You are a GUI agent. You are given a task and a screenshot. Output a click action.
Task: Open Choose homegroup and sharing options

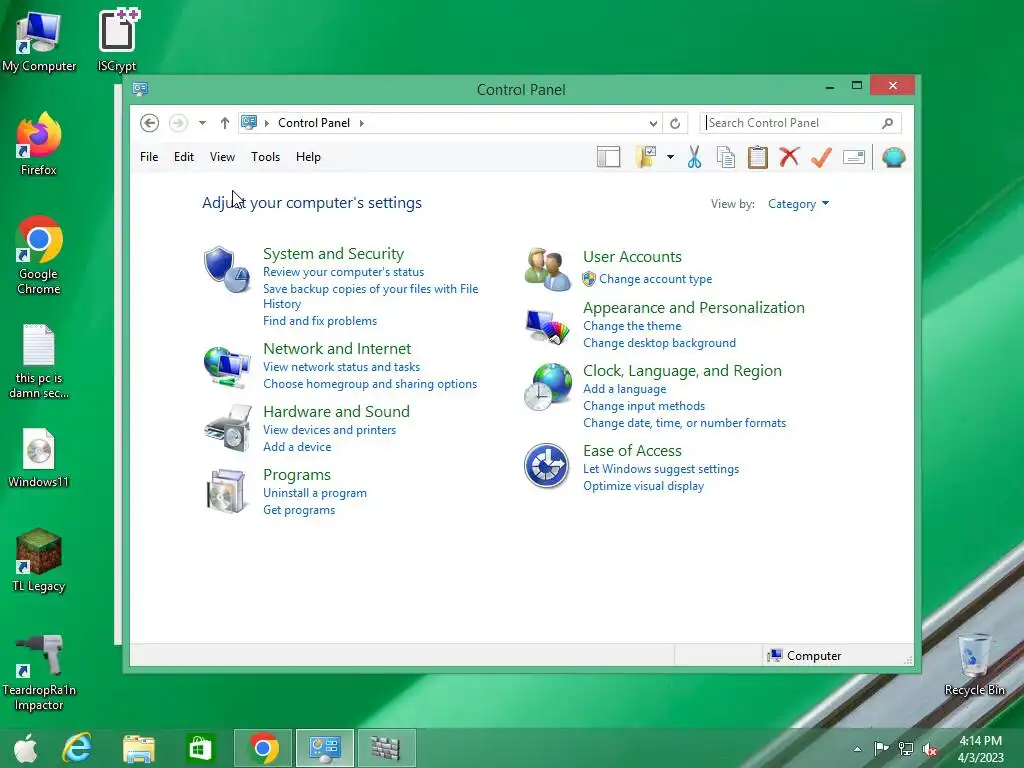[370, 384]
